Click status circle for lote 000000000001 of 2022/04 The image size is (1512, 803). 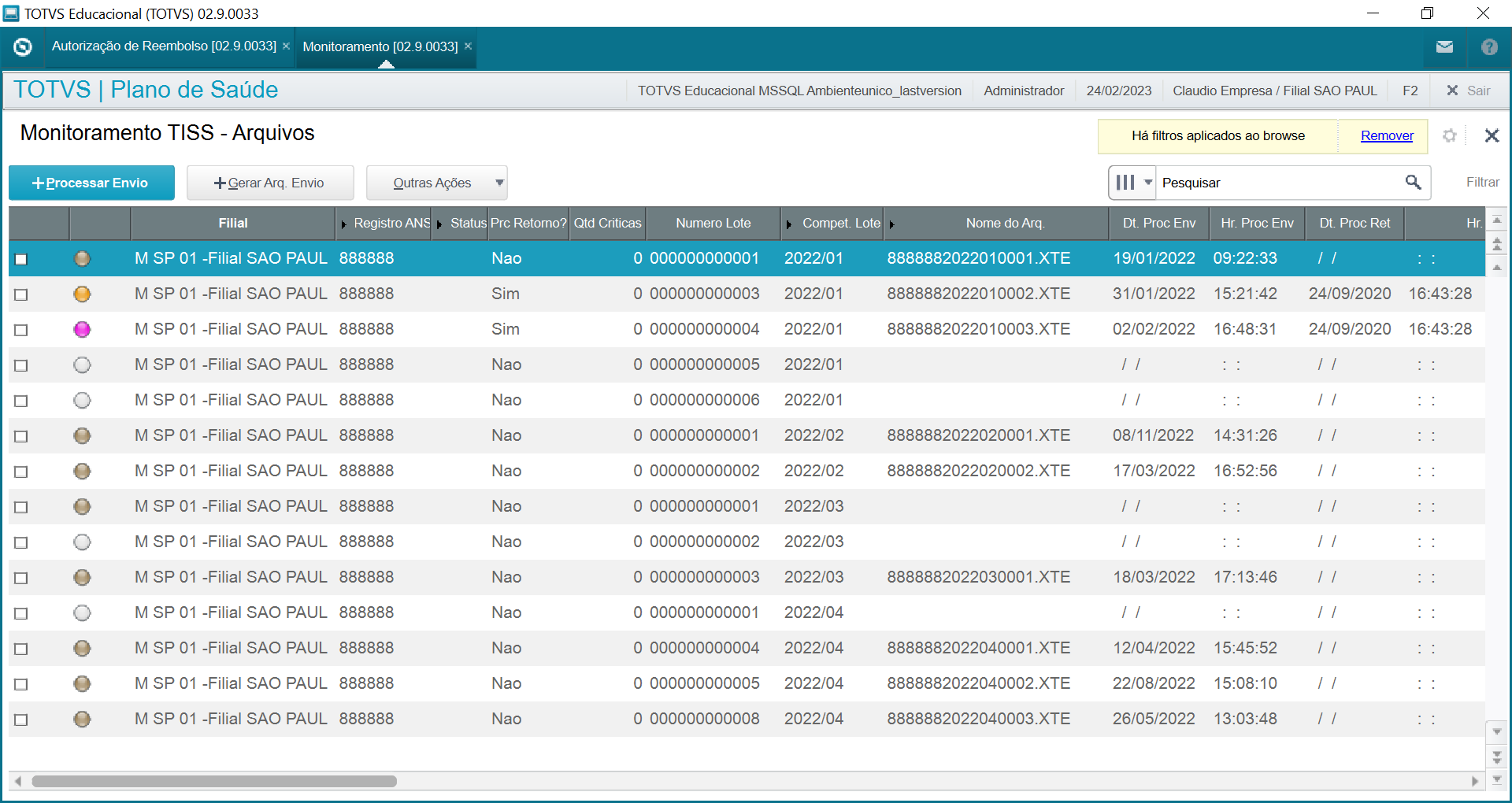[82, 612]
